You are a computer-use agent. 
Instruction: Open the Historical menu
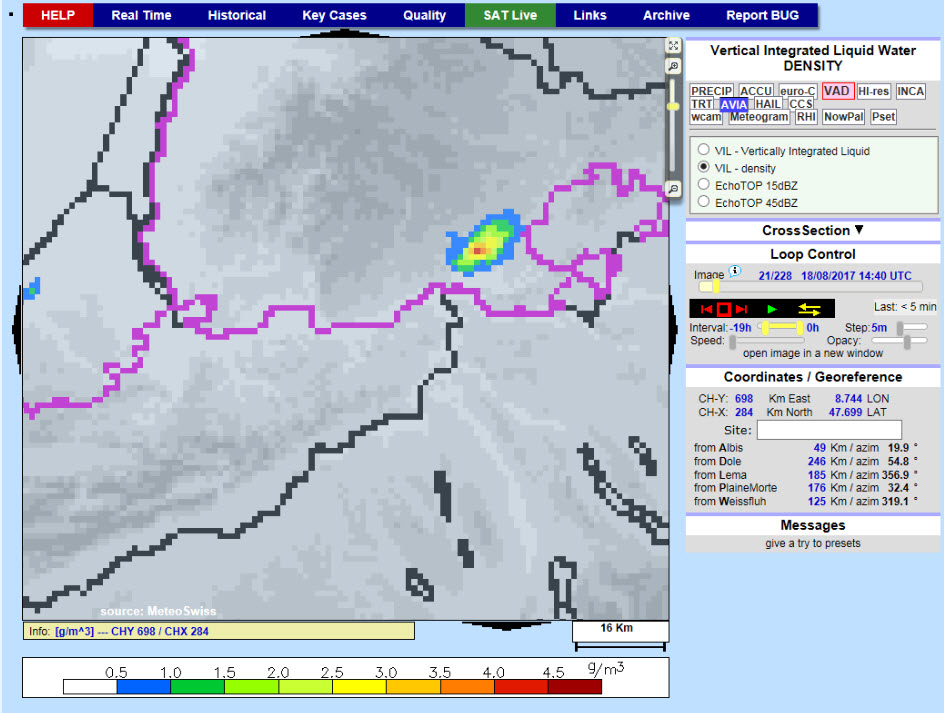click(237, 15)
